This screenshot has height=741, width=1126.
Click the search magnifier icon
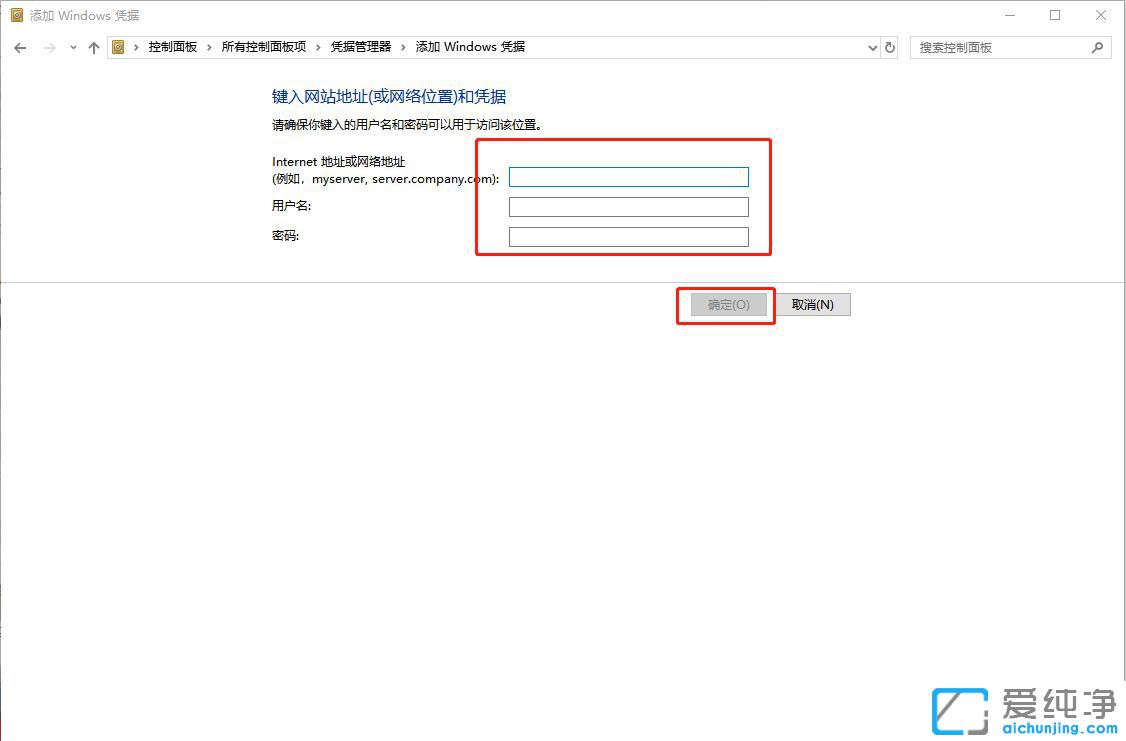coord(1098,47)
